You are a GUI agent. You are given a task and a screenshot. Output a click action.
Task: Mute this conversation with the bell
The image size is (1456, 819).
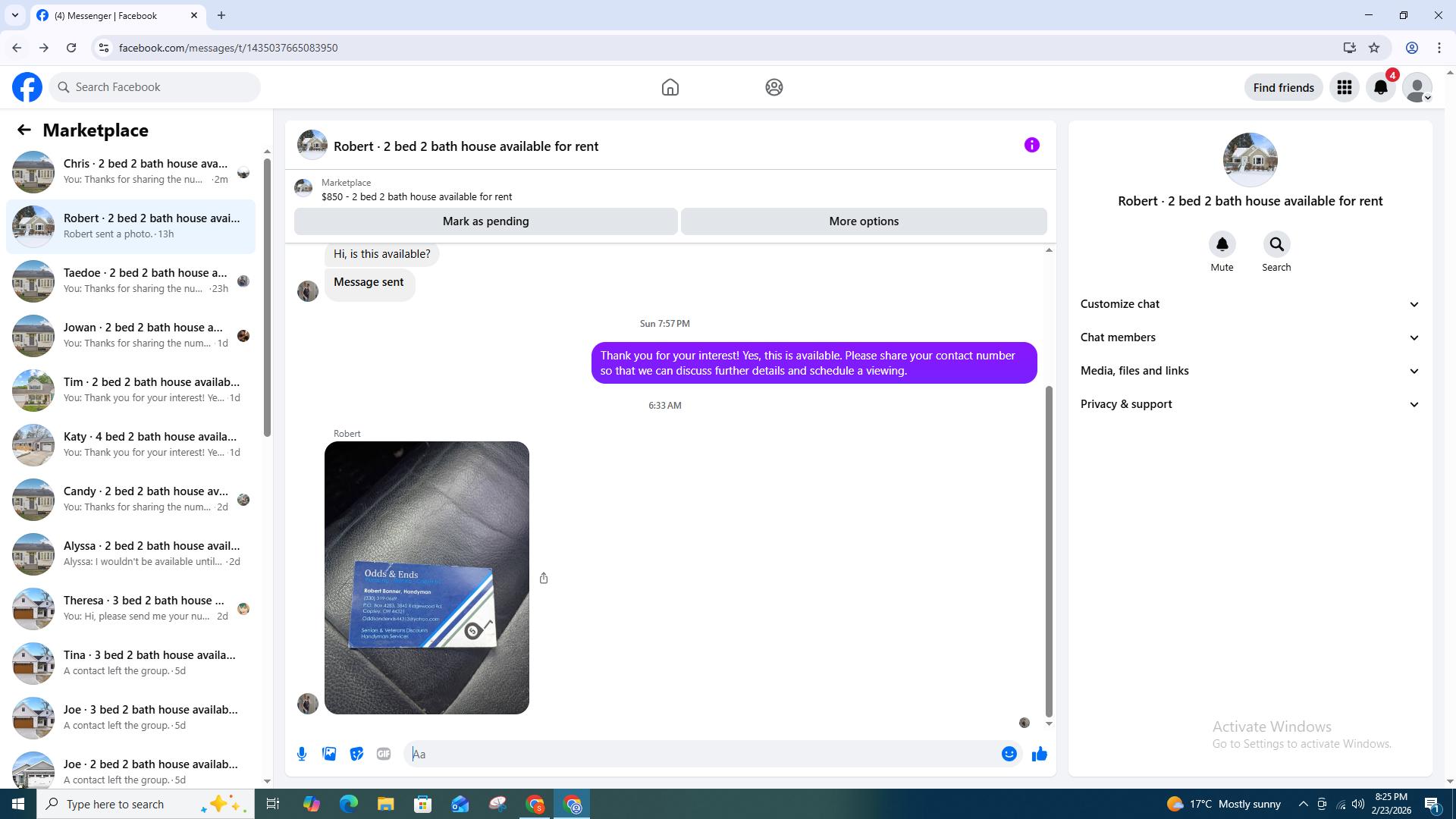click(1222, 244)
